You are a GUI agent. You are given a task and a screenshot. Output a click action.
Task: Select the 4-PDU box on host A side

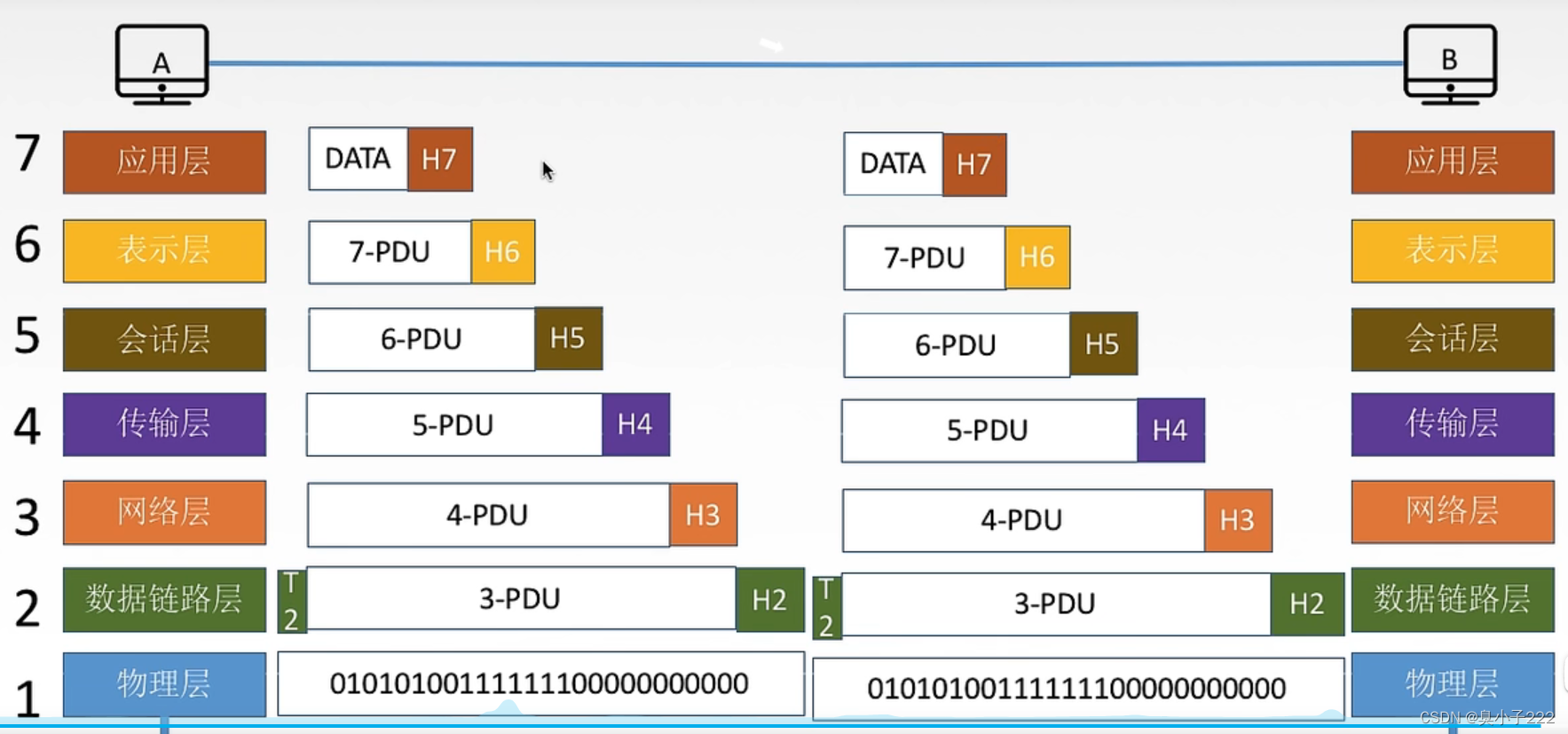click(488, 515)
